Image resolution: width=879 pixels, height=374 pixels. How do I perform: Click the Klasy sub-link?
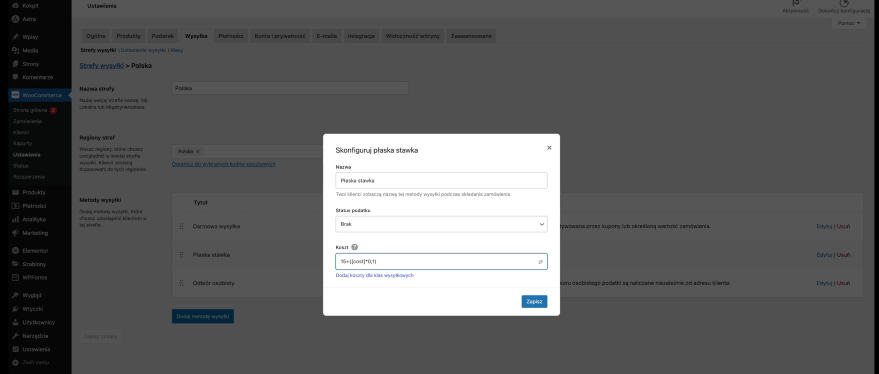pos(177,50)
